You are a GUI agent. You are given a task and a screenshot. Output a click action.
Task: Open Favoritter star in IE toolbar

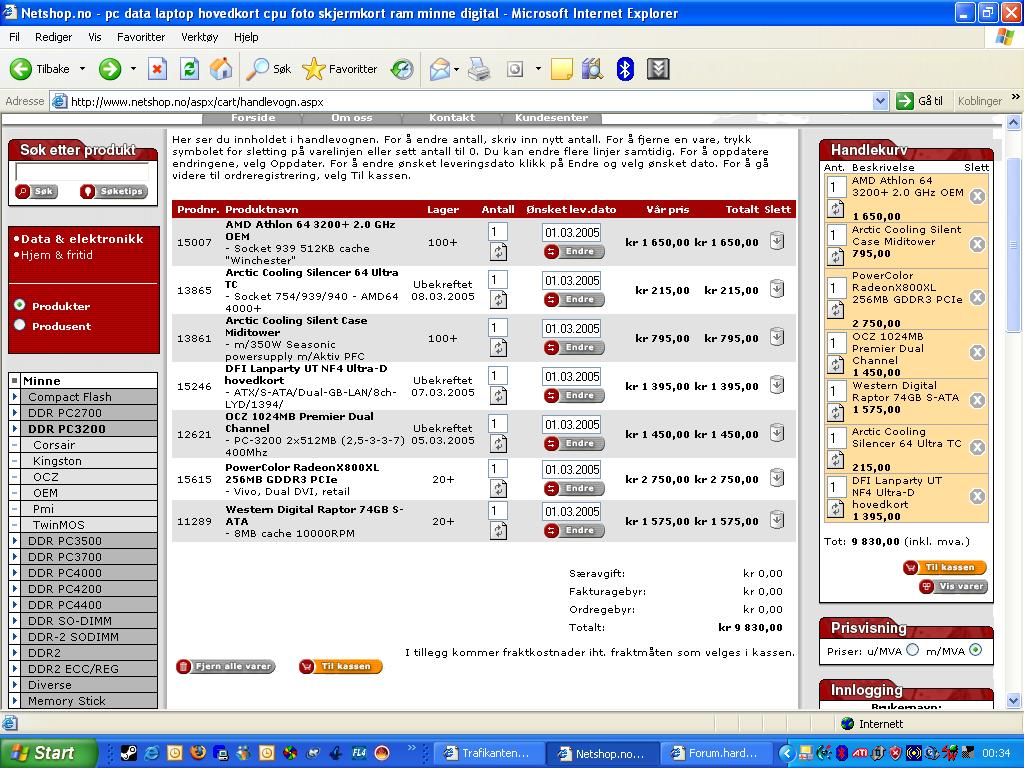(340, 69)
